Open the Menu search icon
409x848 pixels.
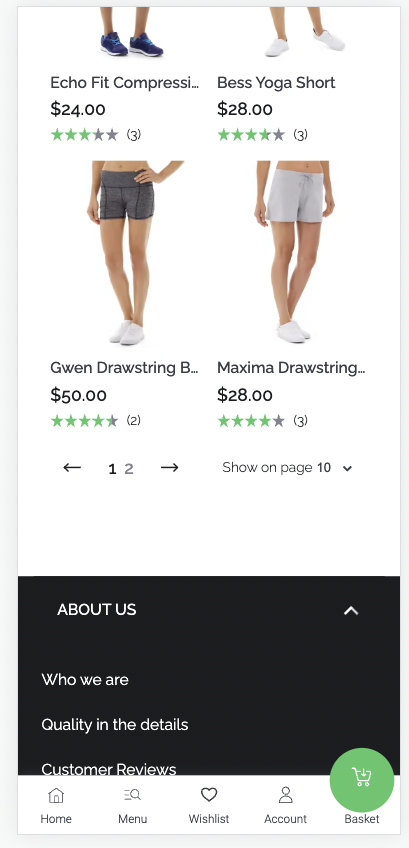click(133, 795)
